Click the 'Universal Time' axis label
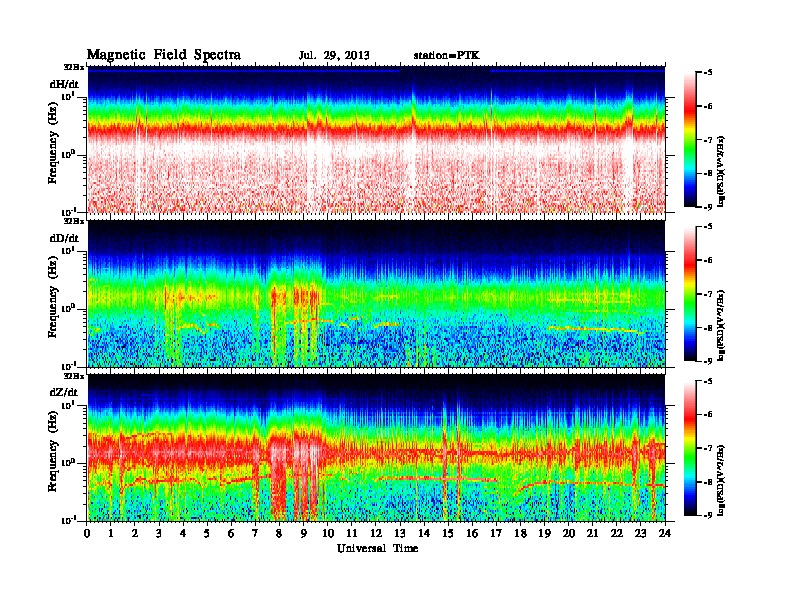Screen dimensions: 792x612 click(x=377, y=548)
